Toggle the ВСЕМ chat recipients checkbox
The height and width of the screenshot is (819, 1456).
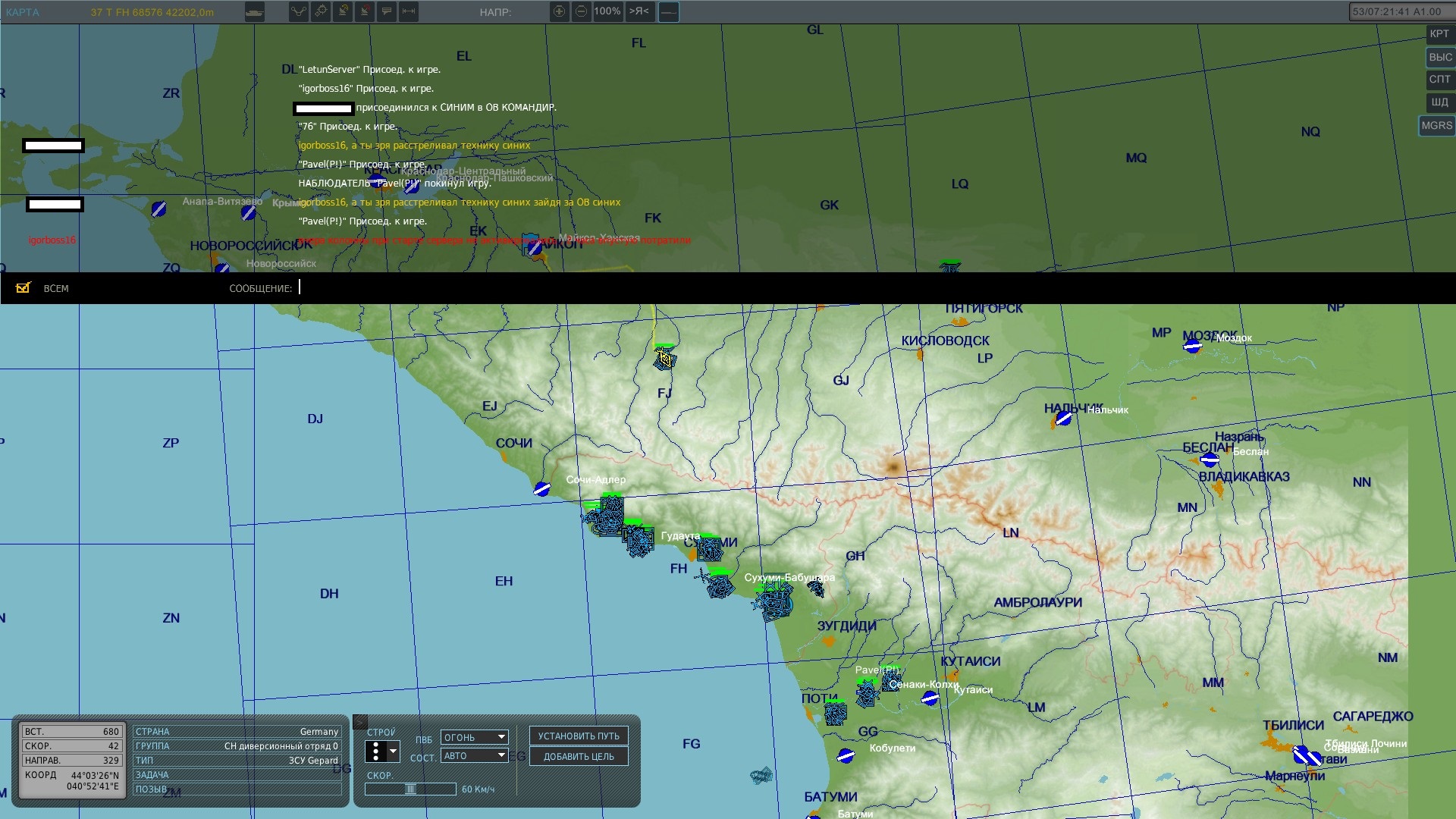(x=24, y=288)
